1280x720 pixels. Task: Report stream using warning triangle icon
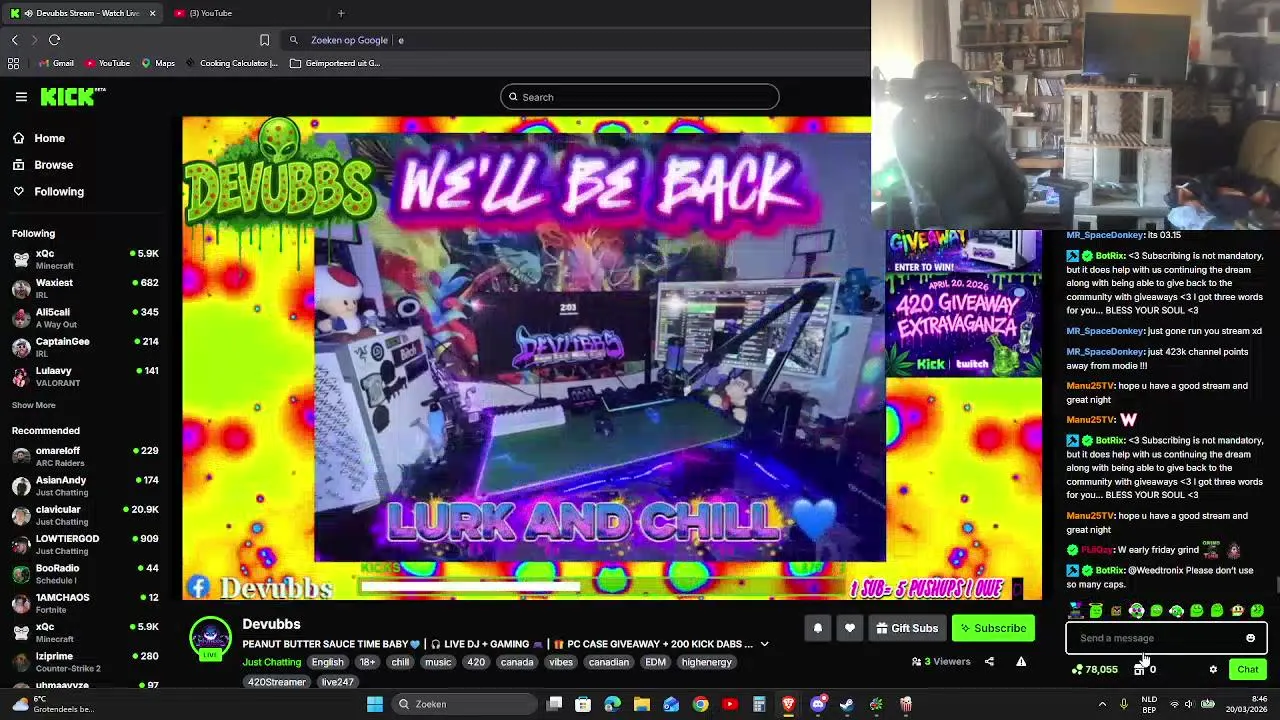pos(1021,661)
